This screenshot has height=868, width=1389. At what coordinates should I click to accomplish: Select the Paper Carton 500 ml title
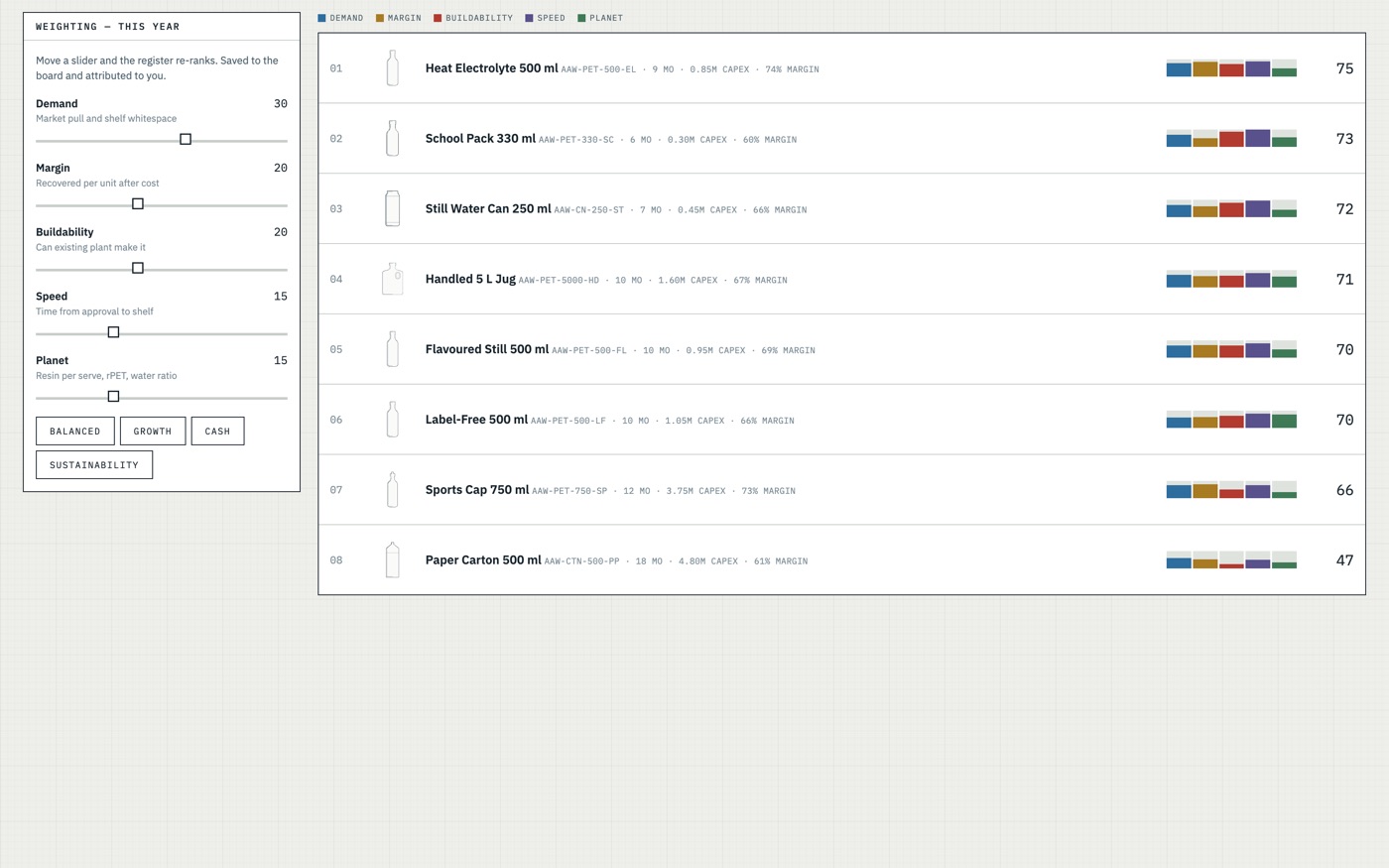(483, 560)
